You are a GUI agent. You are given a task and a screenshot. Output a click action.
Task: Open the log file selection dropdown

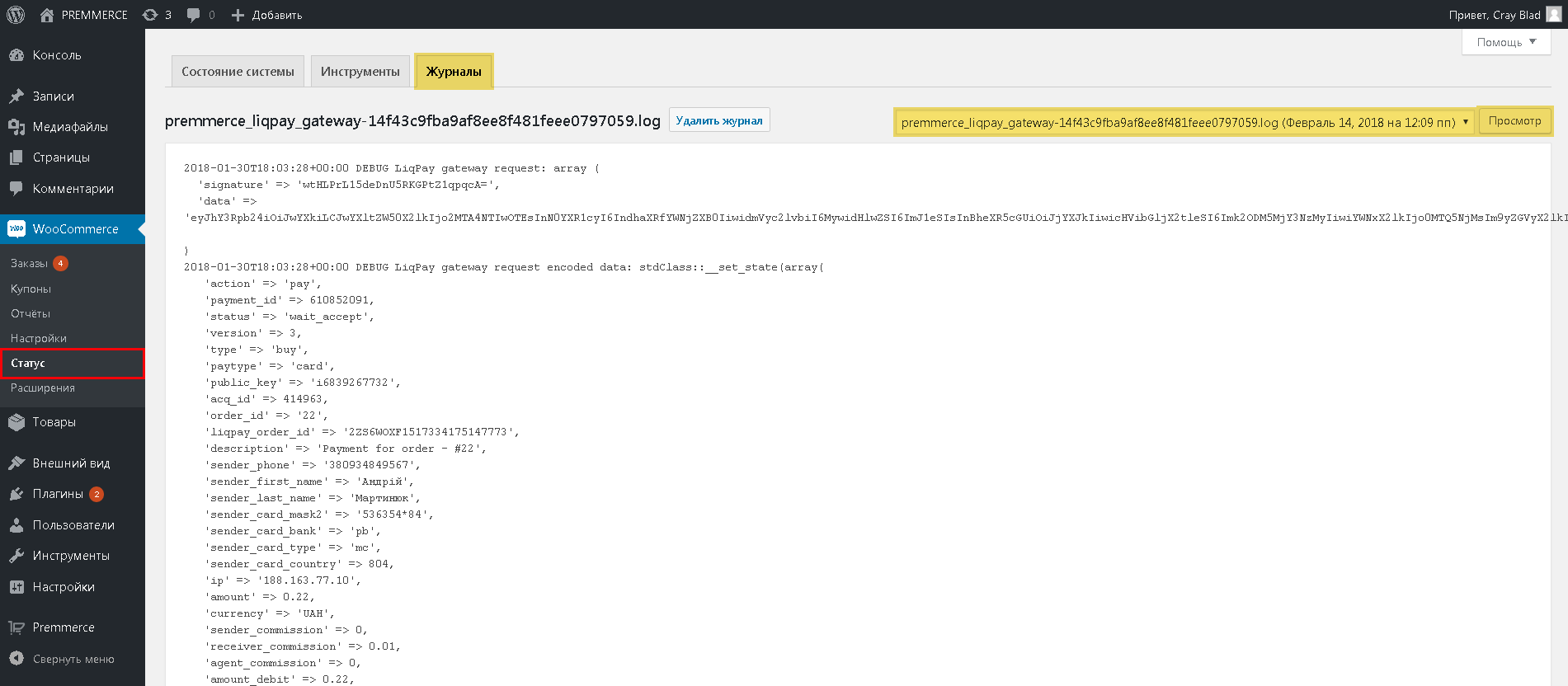tap(1184, 122)
